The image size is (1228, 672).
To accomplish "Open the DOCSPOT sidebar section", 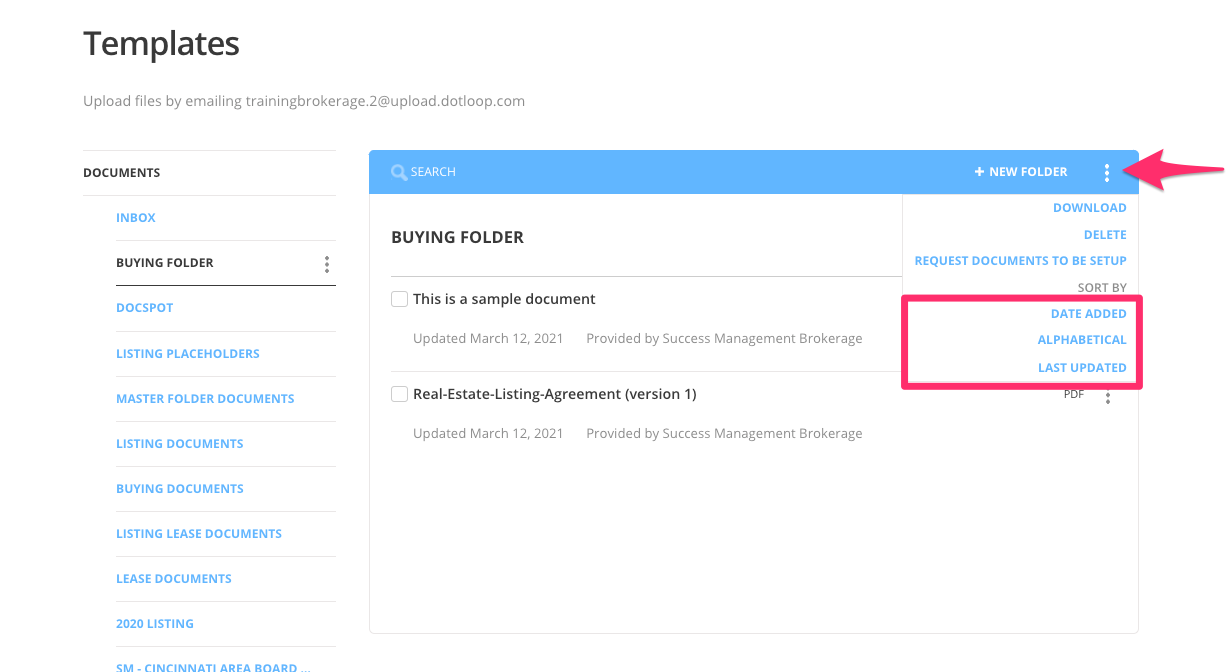I will pyautogui.click(x=144, y=307).
